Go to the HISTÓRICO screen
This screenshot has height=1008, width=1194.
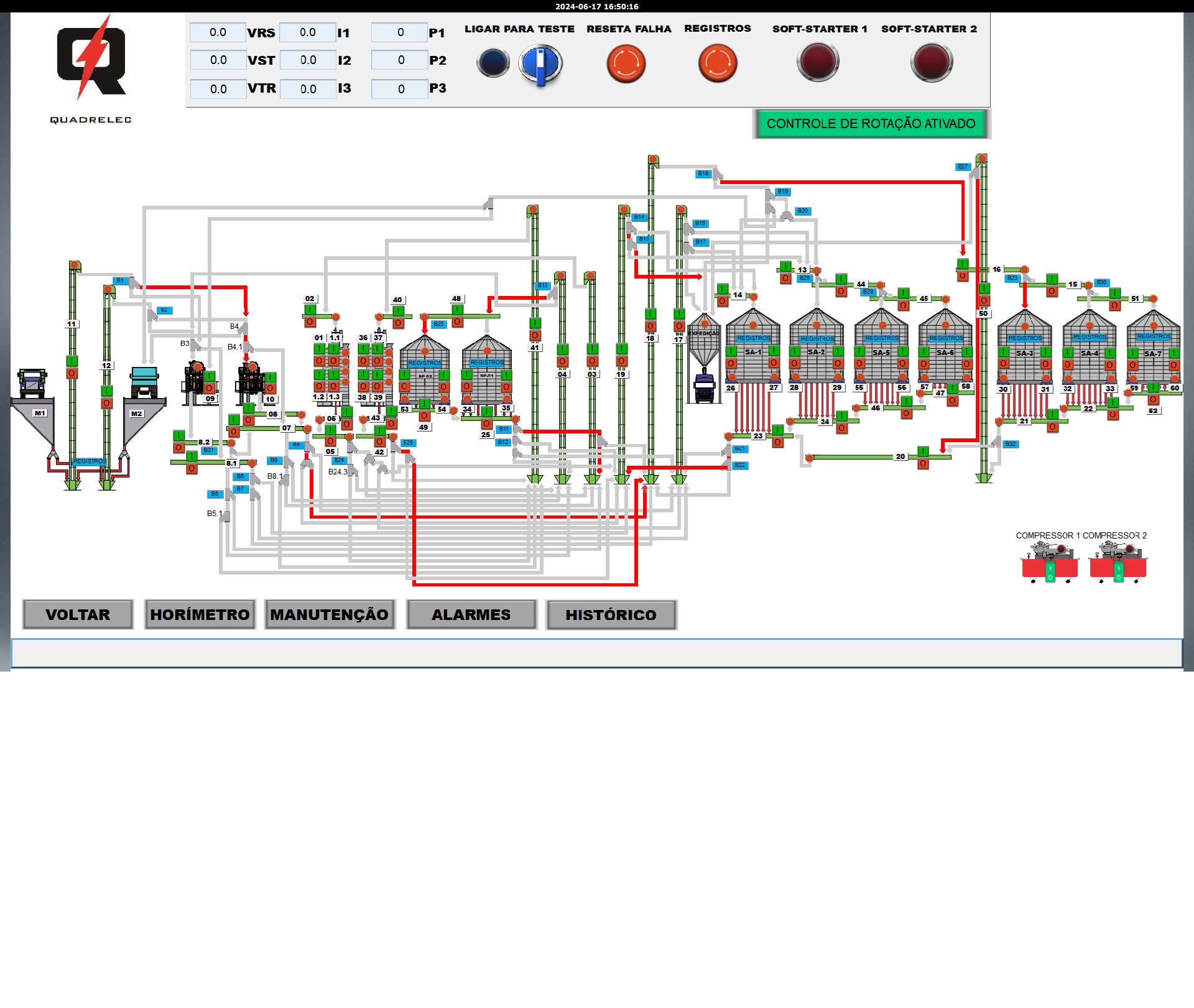(x=611, y=615)
